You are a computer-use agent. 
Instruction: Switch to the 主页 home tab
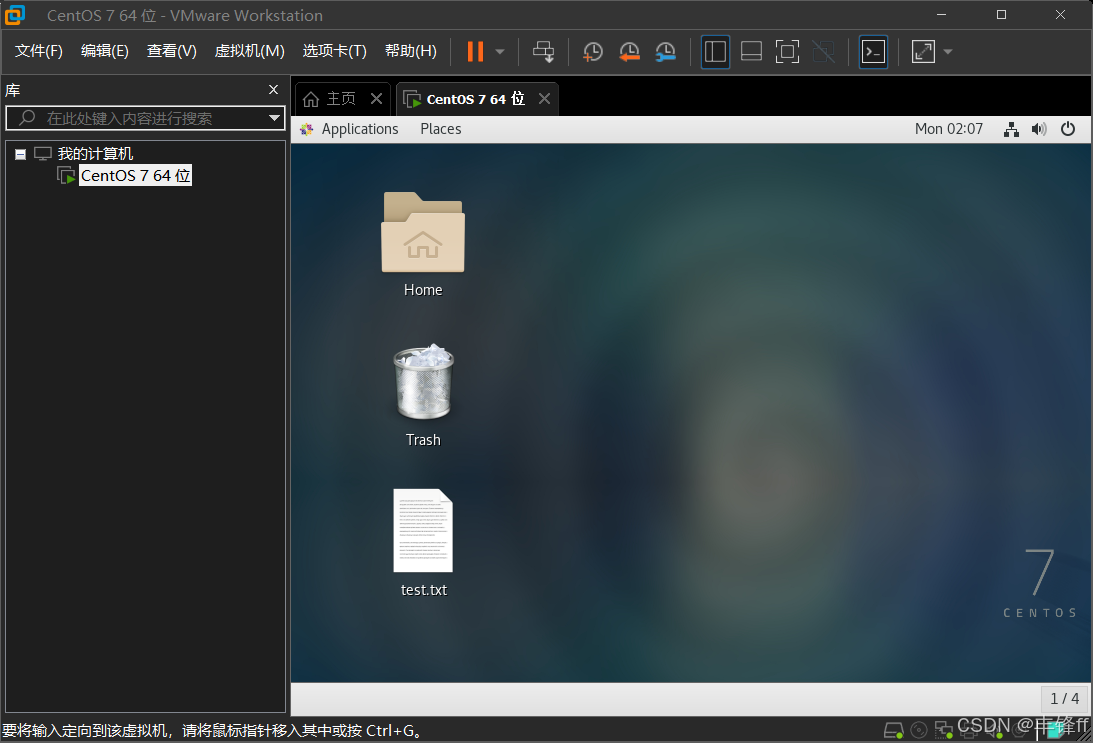point(330,99)
